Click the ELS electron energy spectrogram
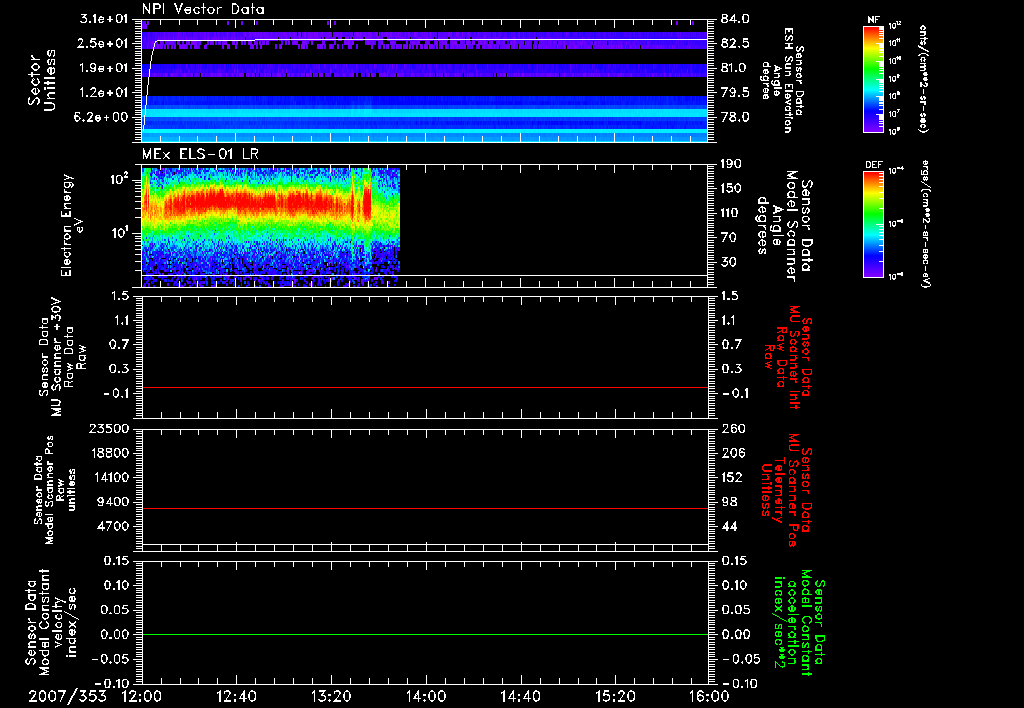This screenshot has height=708, width=1024. coord(270,227)
